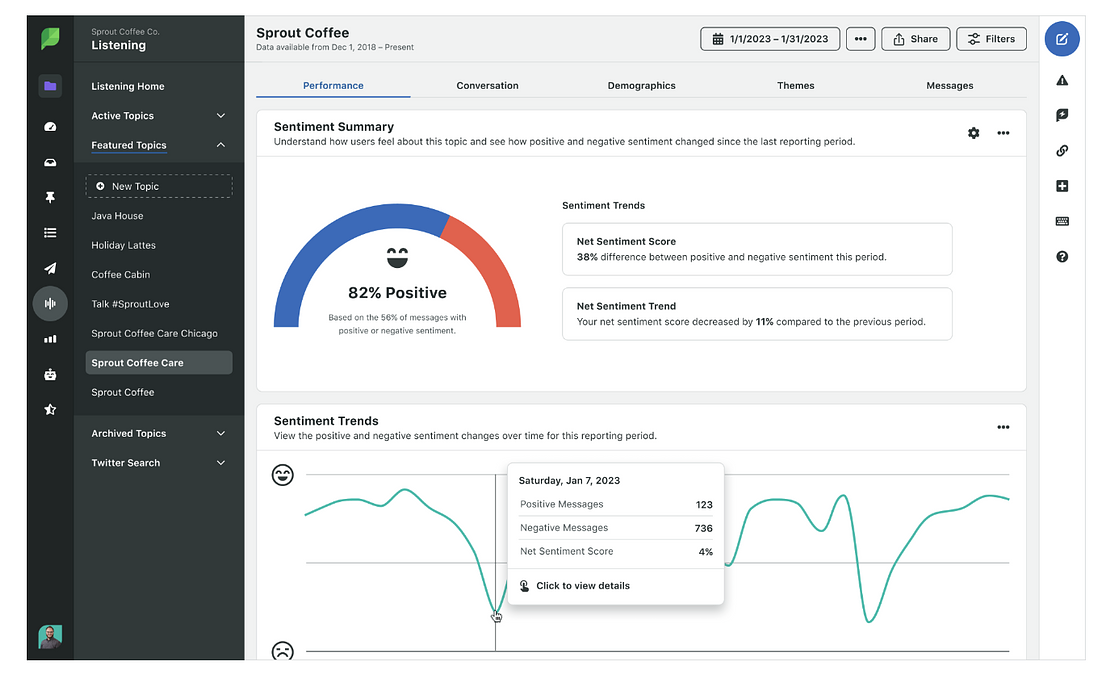Open the alert triangle notifications icon

pyautogui.click(x=1062, y=80)
